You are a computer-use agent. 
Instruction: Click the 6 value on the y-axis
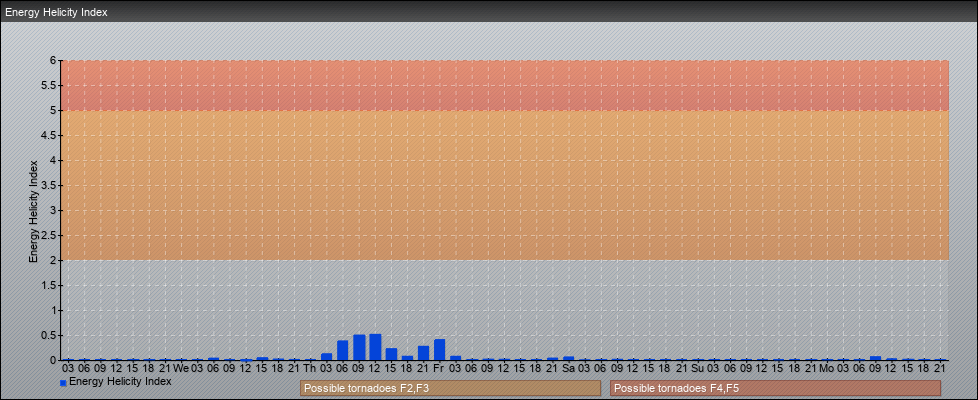coord(54,60)
